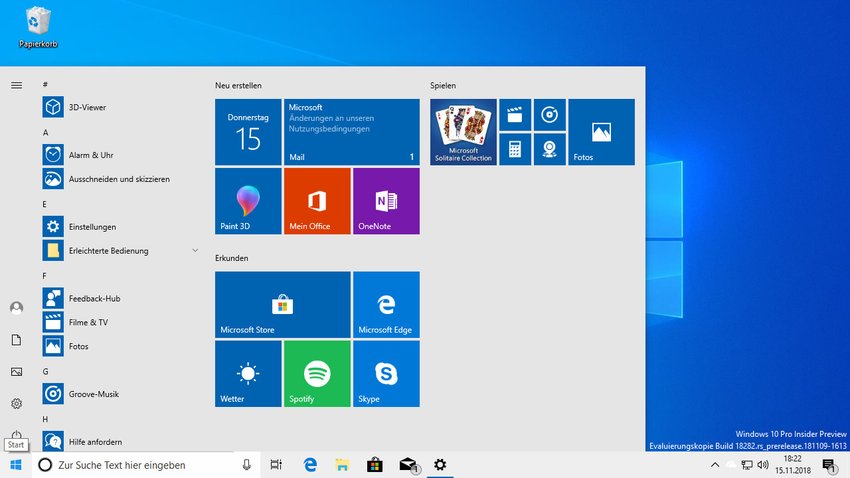
Task: Click the # section header in app list
Action: (x=46, y=85)
